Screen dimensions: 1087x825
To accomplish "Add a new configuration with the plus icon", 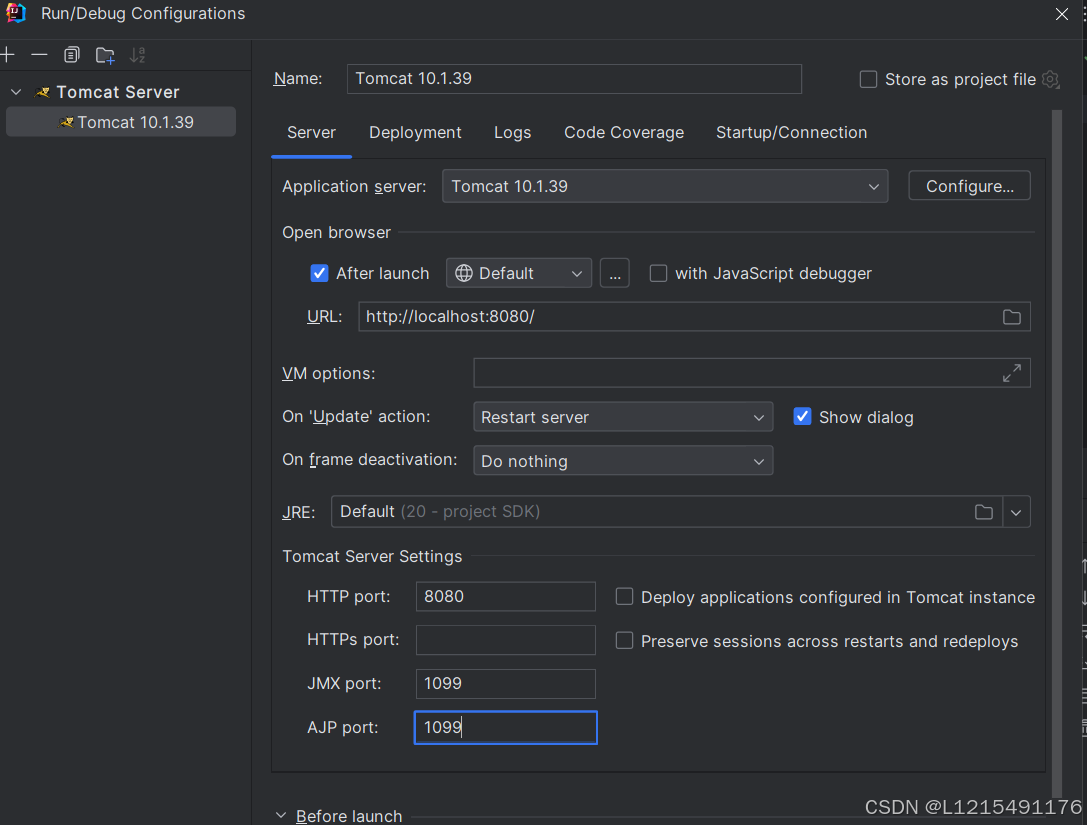I will 8,55.
